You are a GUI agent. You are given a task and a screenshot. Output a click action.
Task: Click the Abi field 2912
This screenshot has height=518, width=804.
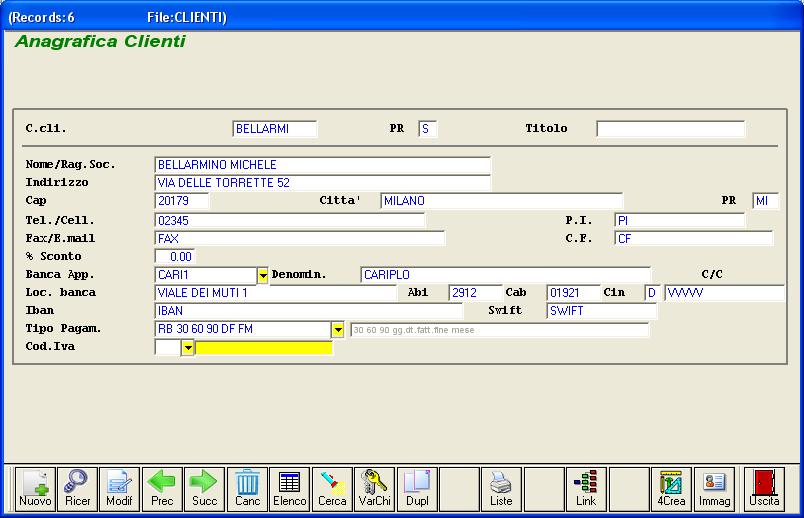coord(475,293)
